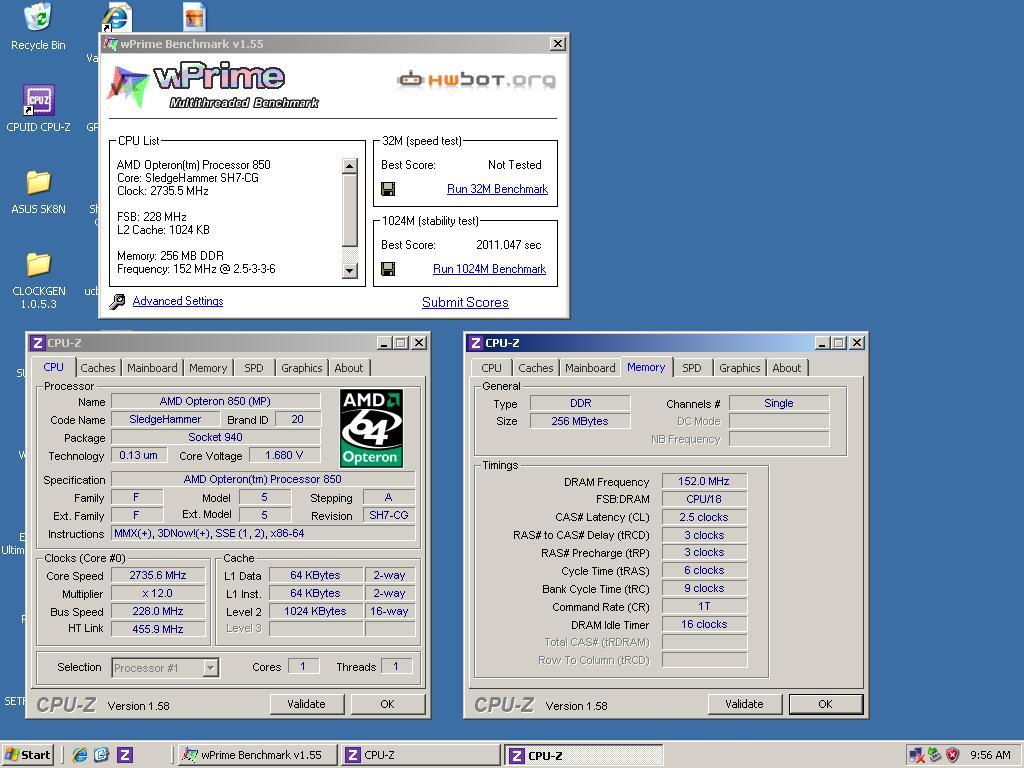Image resolution: width=1024 pixels, height=768 pixels.
Task: Run the 1024M Benchmark
Action: tap(489, 269)
